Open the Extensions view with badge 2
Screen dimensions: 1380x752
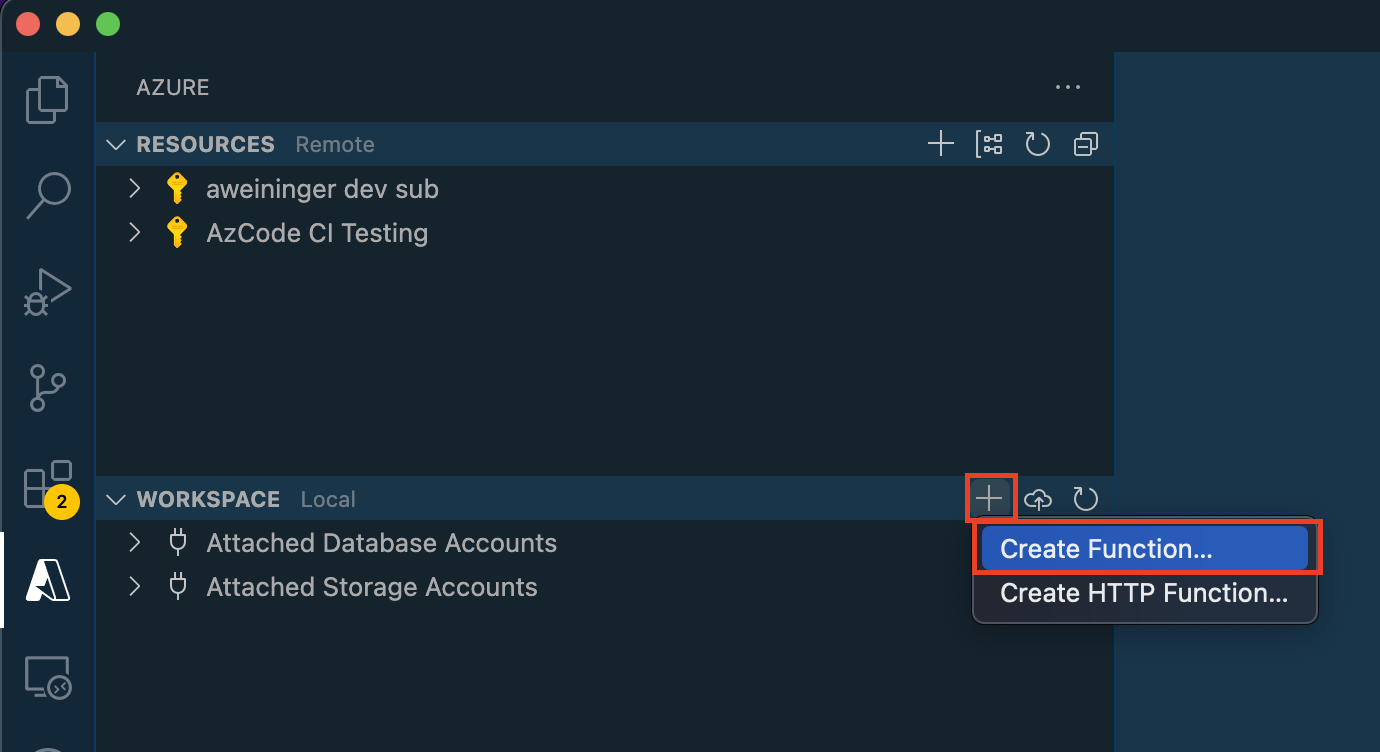tap(47, 483)
